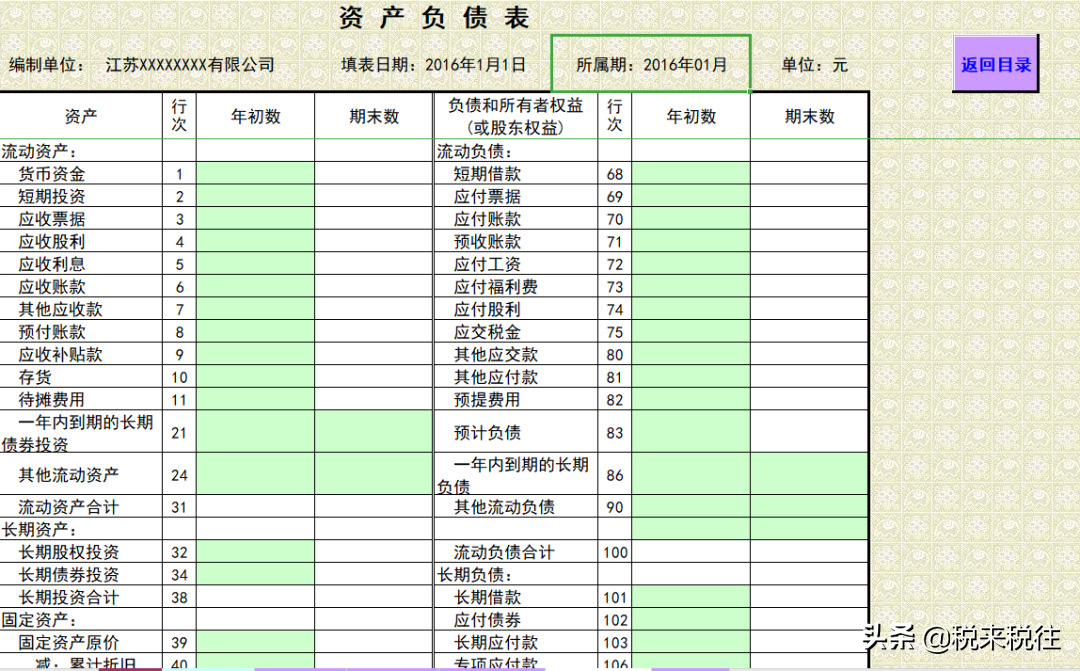This screenshot has height=671, width=1080.
Task: Select the 编制单位 company name cell
Action: point(190,62)
